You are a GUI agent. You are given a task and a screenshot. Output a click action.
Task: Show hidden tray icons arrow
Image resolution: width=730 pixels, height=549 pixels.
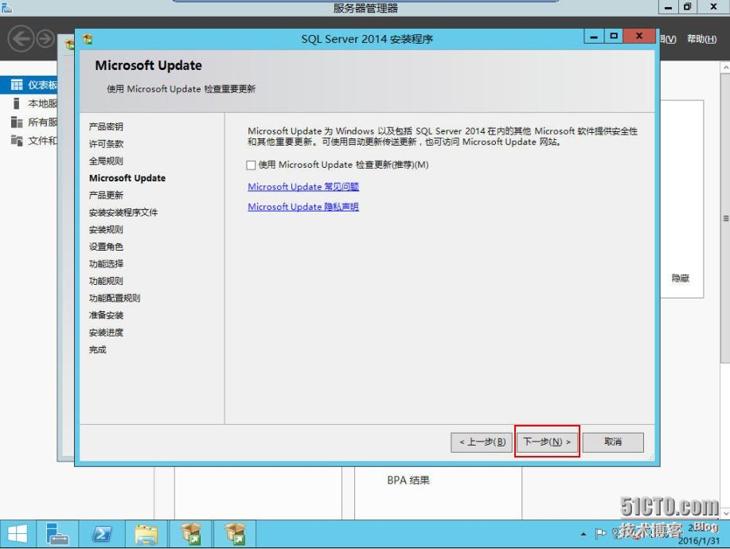pyautogui.click(x=583, y=534)
